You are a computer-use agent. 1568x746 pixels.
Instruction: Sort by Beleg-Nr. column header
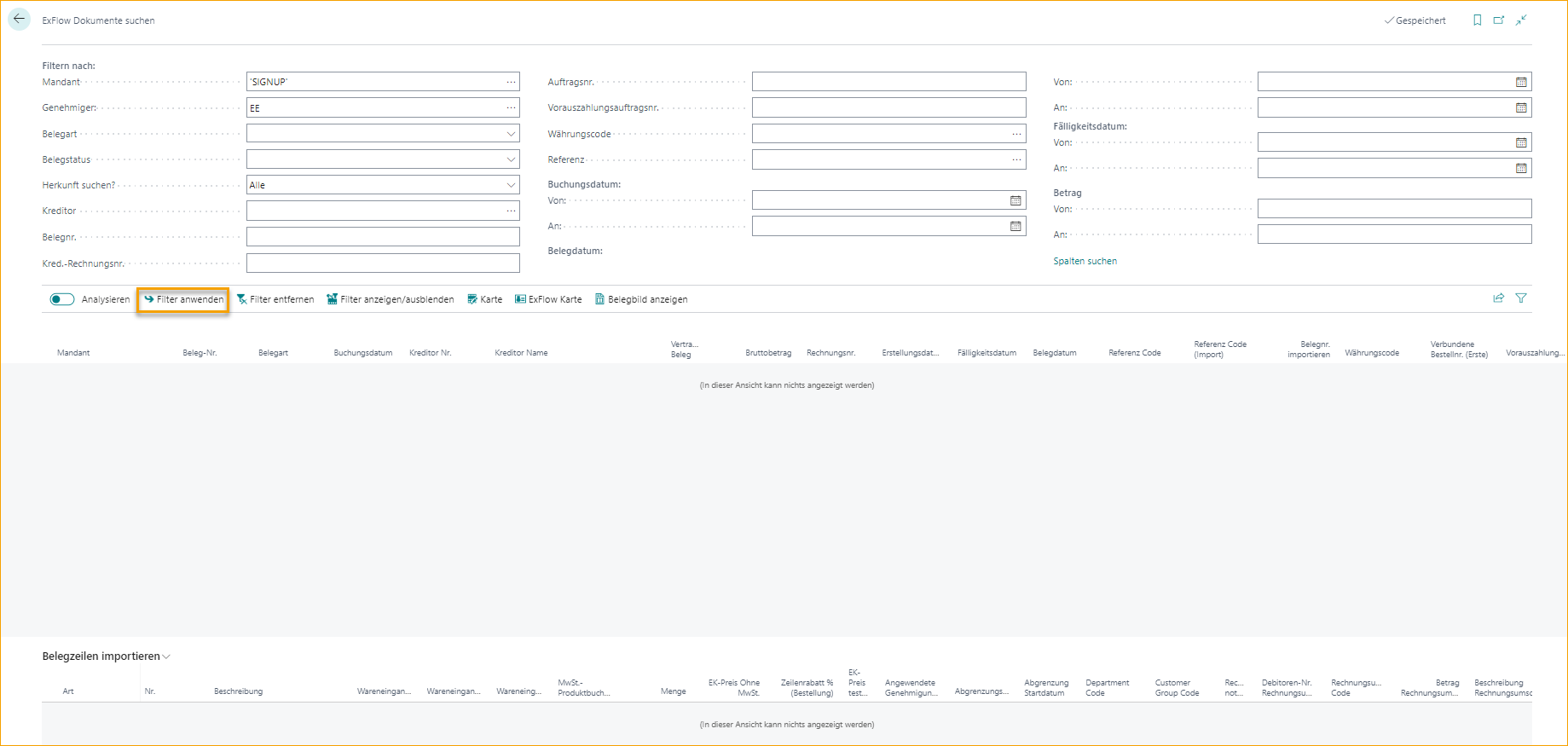tap(200, 353)
